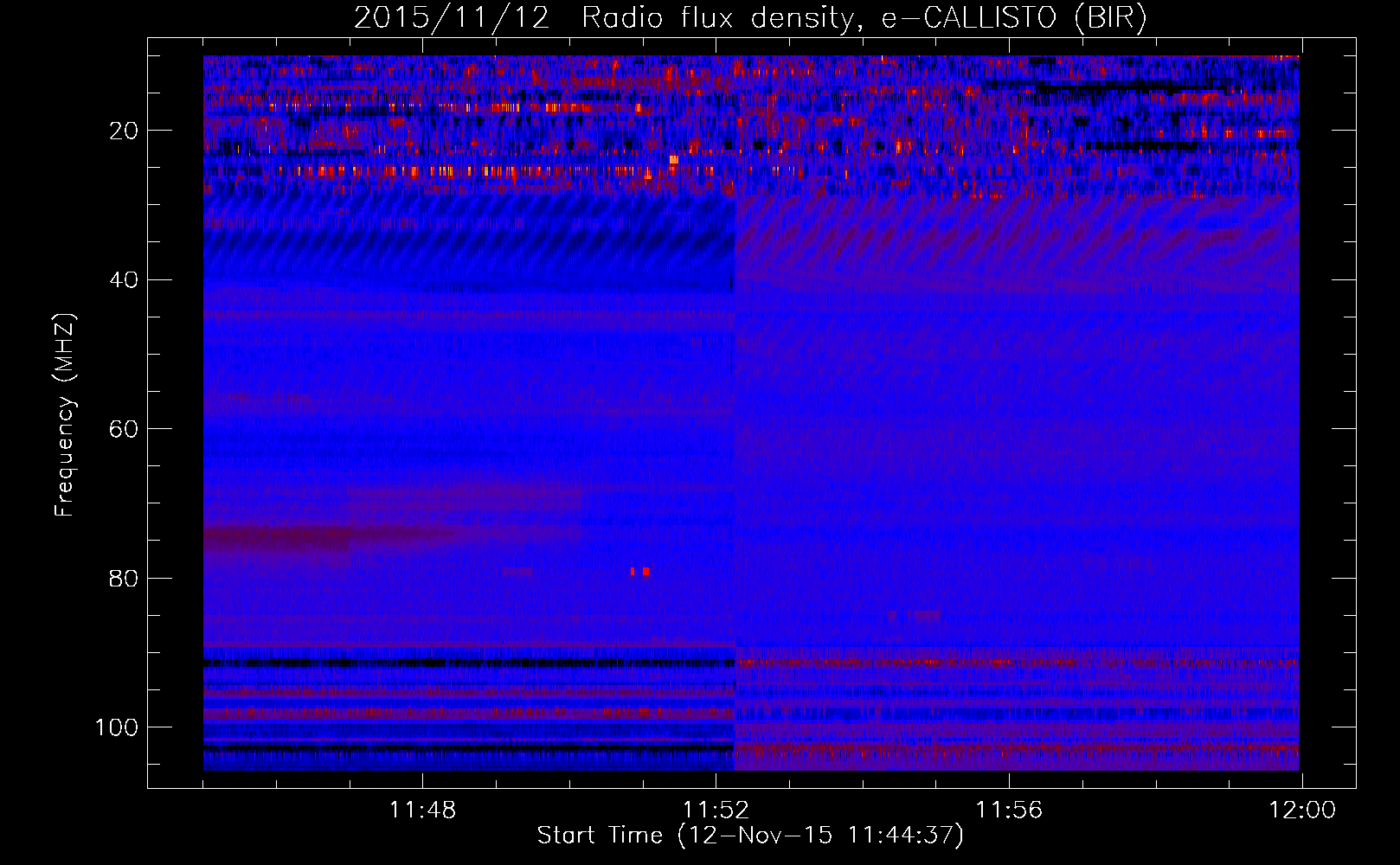This screenshot has width=1400, height=865.
Task: Click the plot title "2015/11/12 Radio flux density, e-CALLISTO (BIR)"
Action: 750,18
